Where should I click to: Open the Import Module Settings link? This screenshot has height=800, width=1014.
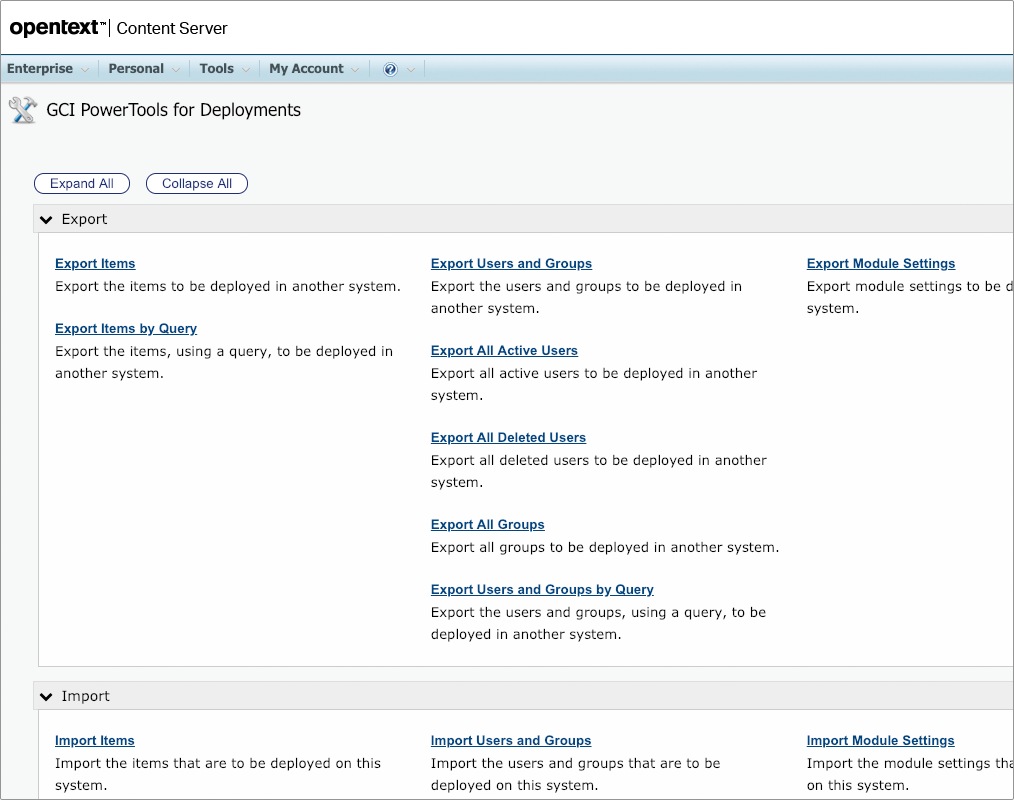(x=881, y=741)
